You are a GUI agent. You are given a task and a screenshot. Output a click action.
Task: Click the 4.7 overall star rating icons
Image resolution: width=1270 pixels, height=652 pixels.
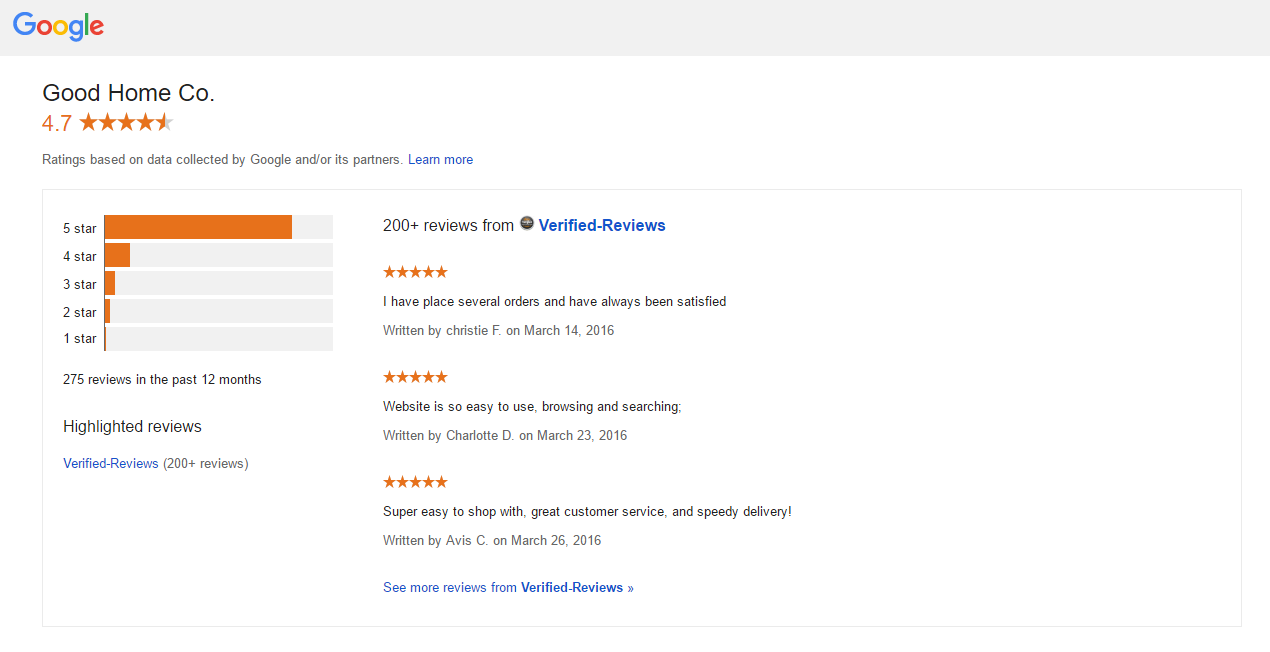click(126, 123)
